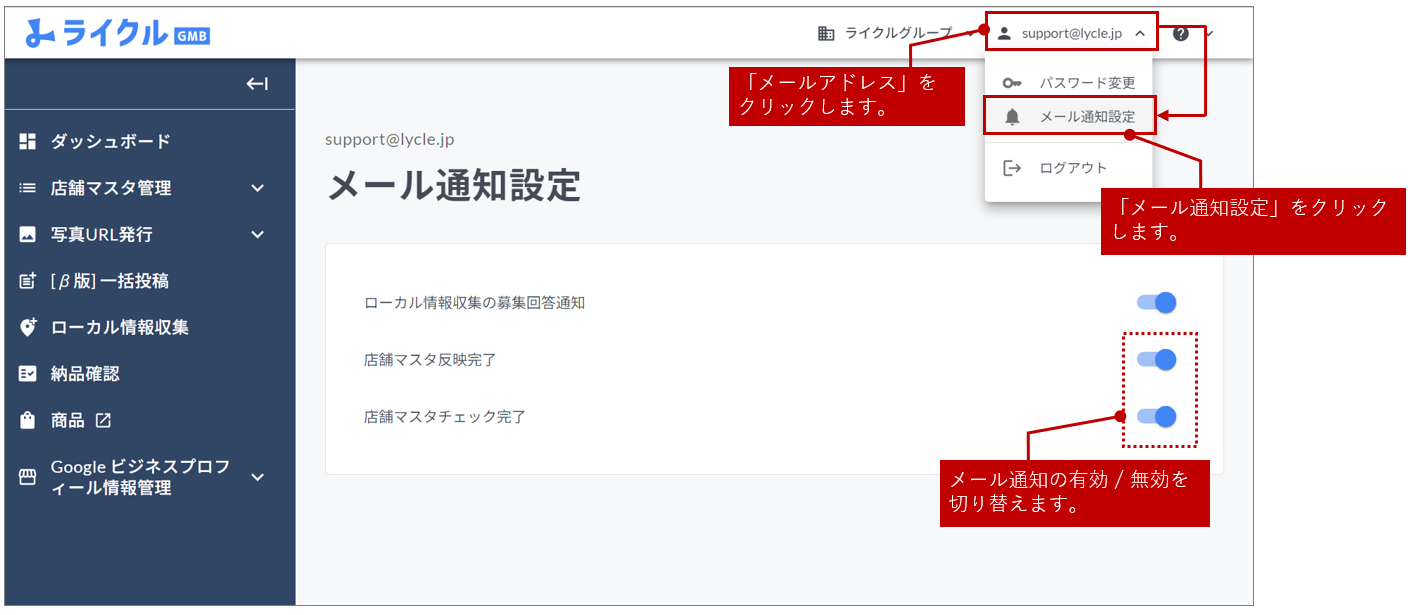Open the ダッシュボード sidebar link
Viewport: 1408px width, 615px height.
110,142
